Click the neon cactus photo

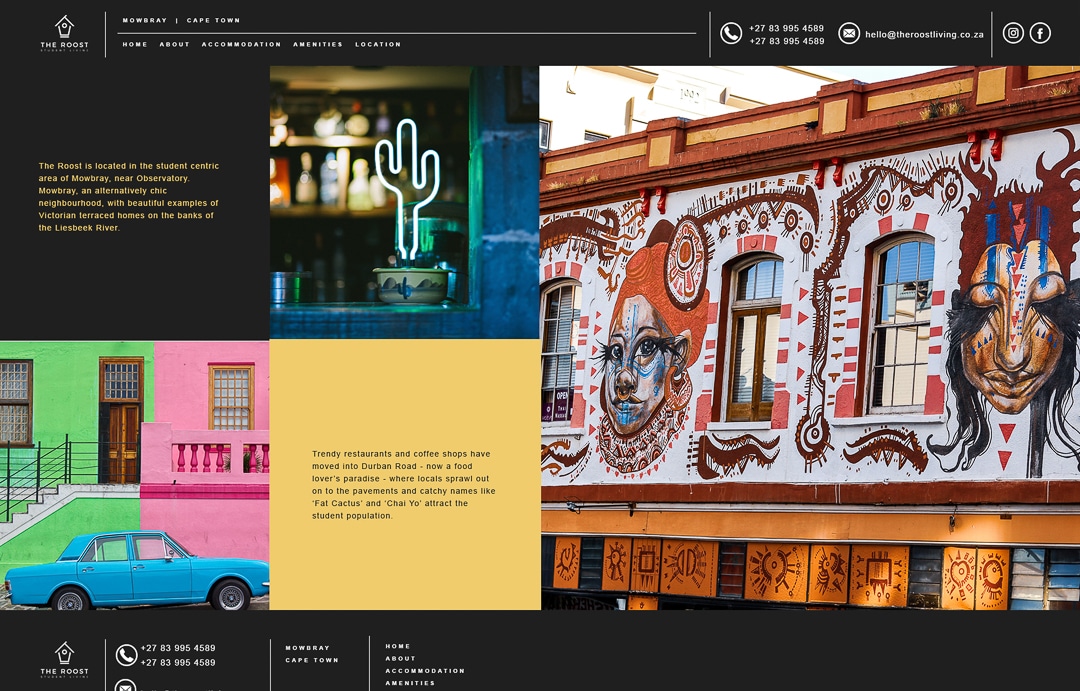404,202
